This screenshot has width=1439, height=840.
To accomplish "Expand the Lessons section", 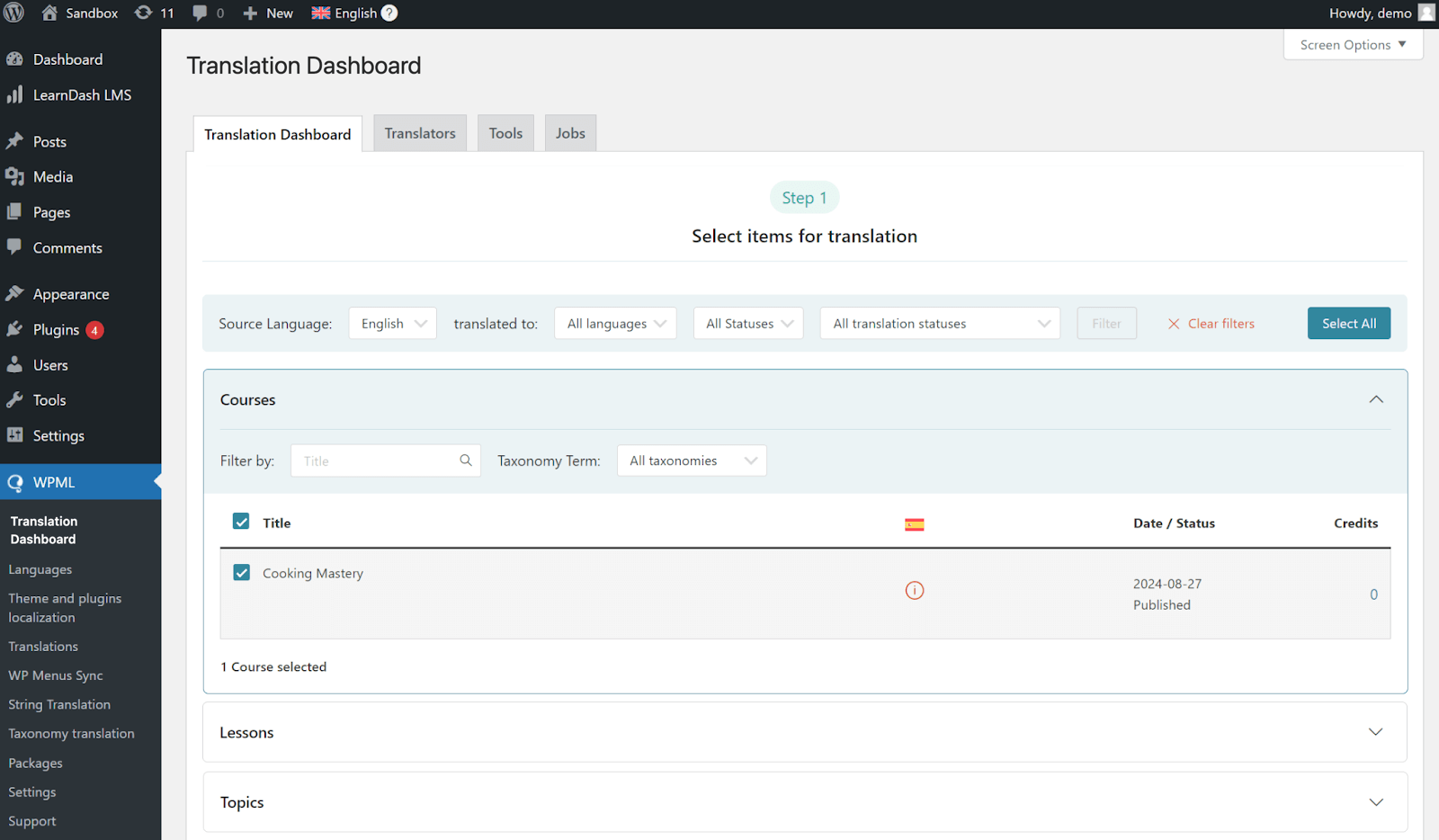I will (x=1375, y=732).
